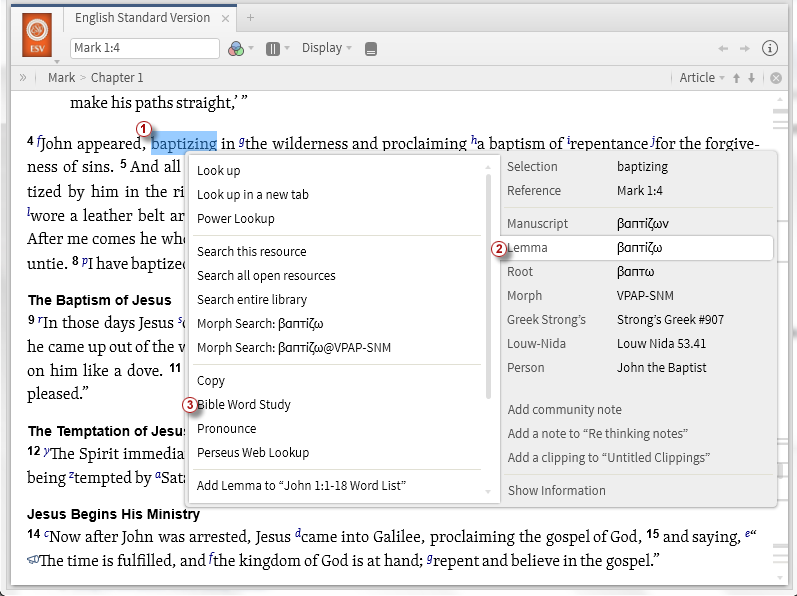This screenshot has height=596, width=797.
Task: Expand the navigation sidebar chevrons
Action: coord(23,78)
